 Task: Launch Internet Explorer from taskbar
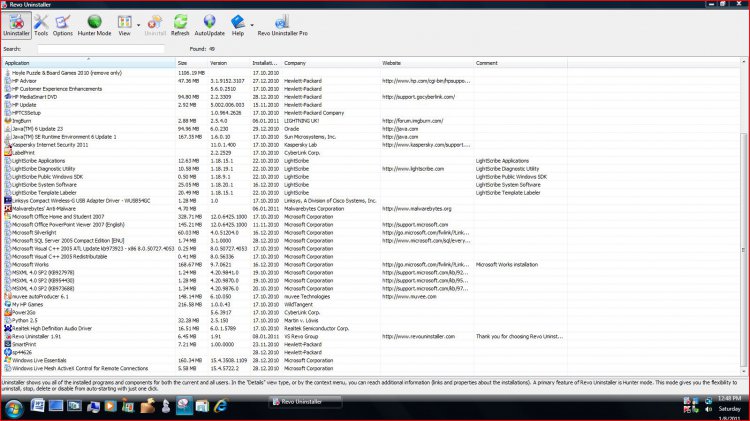click(x=221, y=406)
